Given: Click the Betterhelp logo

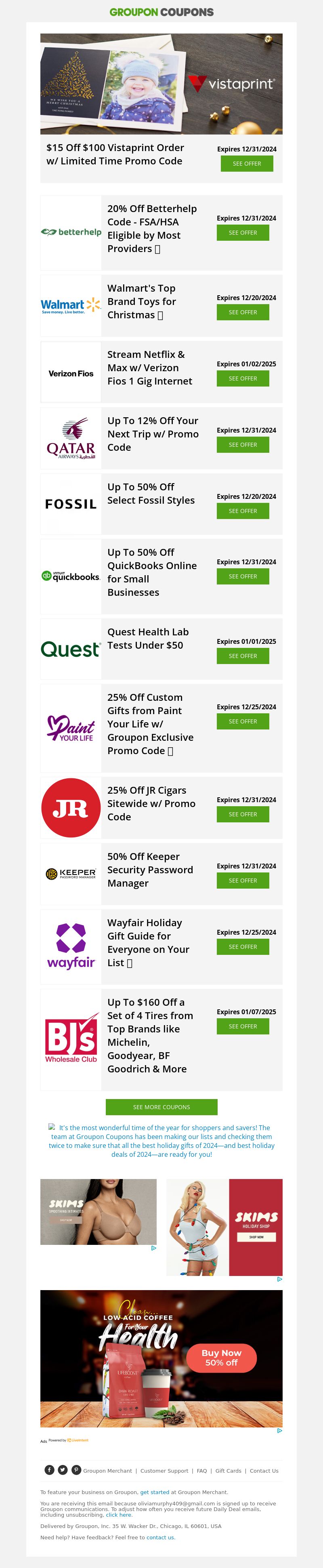Looking at the screenshot, I should click(x=71, y=233).
